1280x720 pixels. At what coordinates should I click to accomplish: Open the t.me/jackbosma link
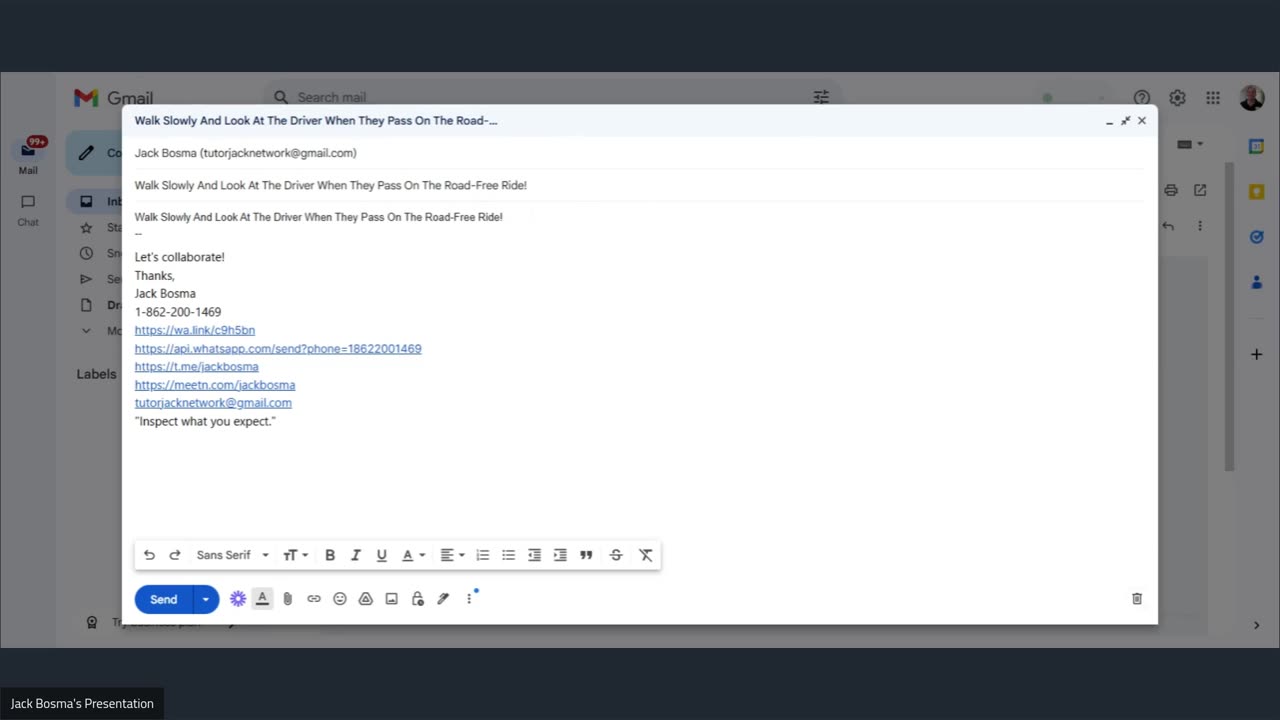[197, 367]
